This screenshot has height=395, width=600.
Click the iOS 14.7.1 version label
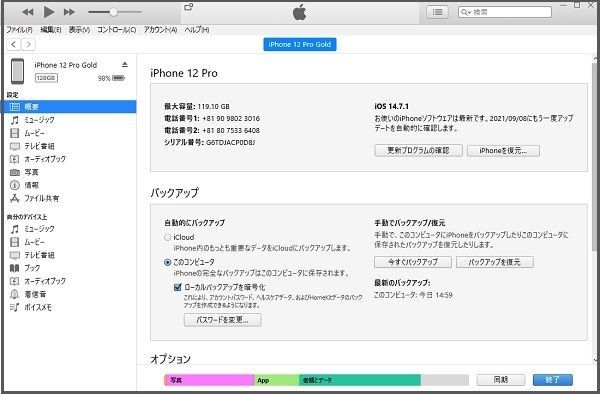click(391, 106)
